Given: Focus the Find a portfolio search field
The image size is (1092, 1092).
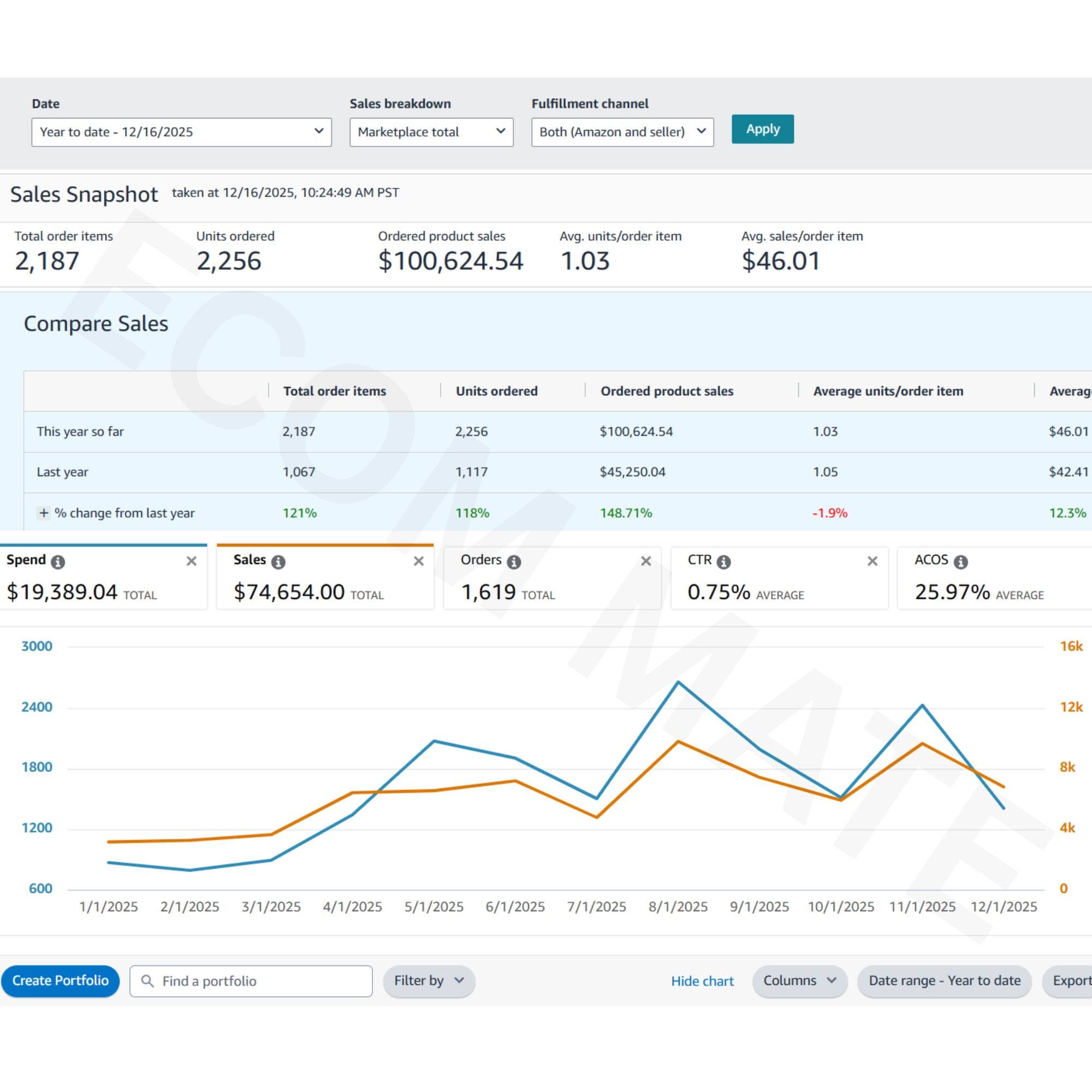Looking at the screenshot, I should tap(251, 981).
